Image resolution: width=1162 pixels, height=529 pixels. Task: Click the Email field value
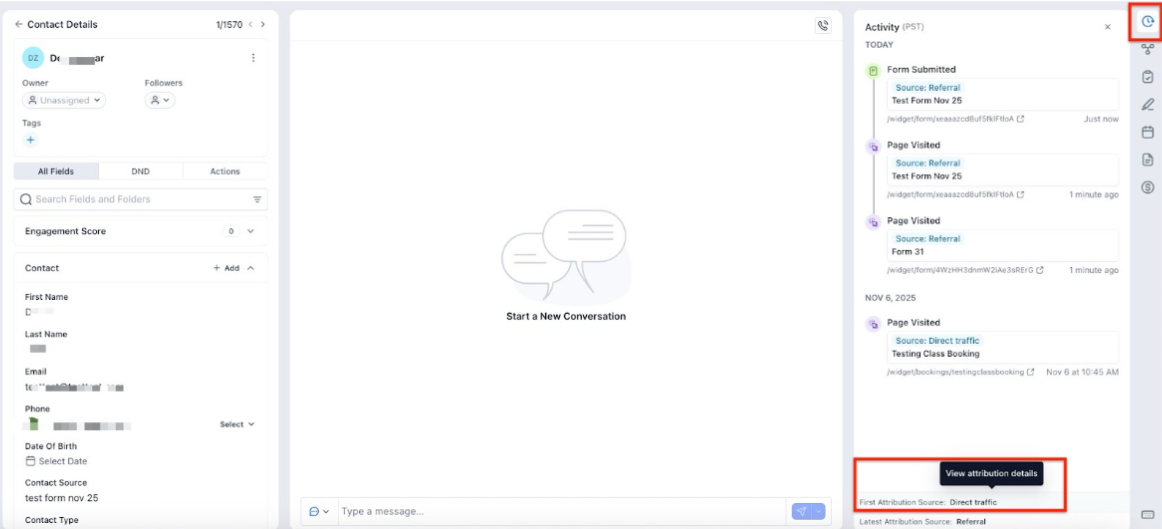(74, 387)
